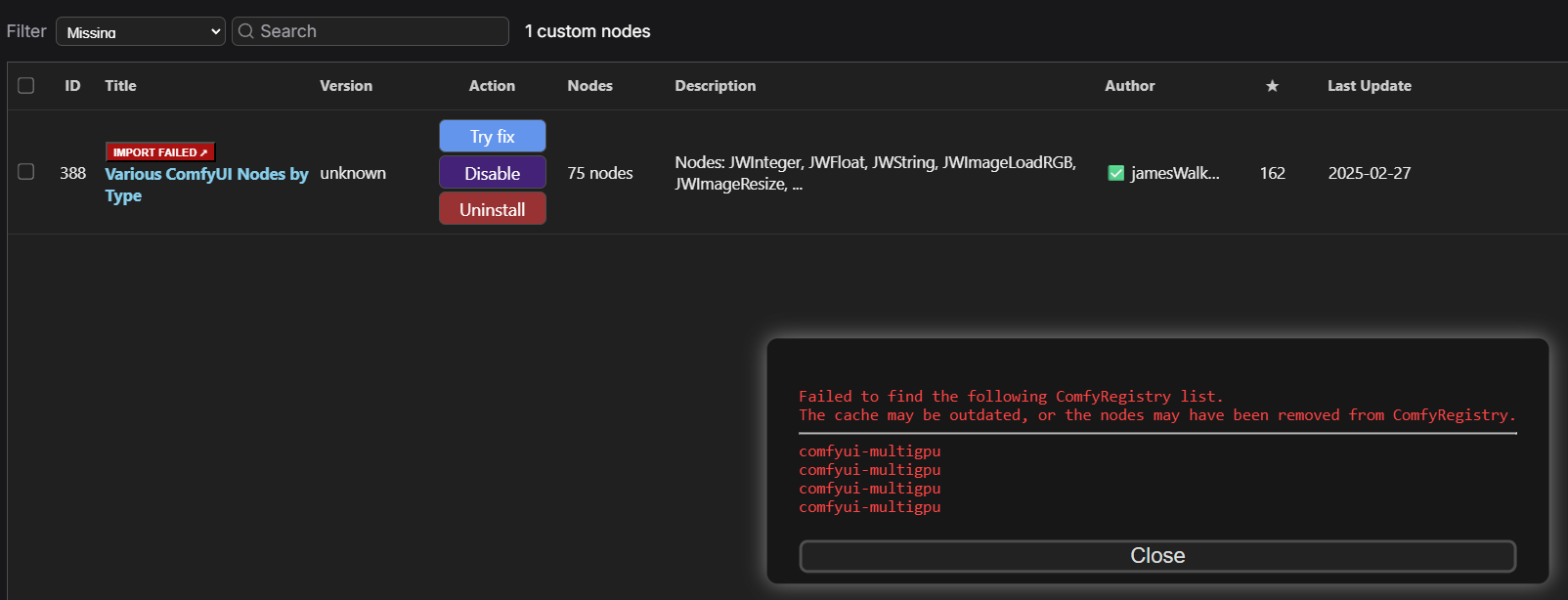Sort by the Last Update column header
The image size is (1568, 600).
point(1369,86)
